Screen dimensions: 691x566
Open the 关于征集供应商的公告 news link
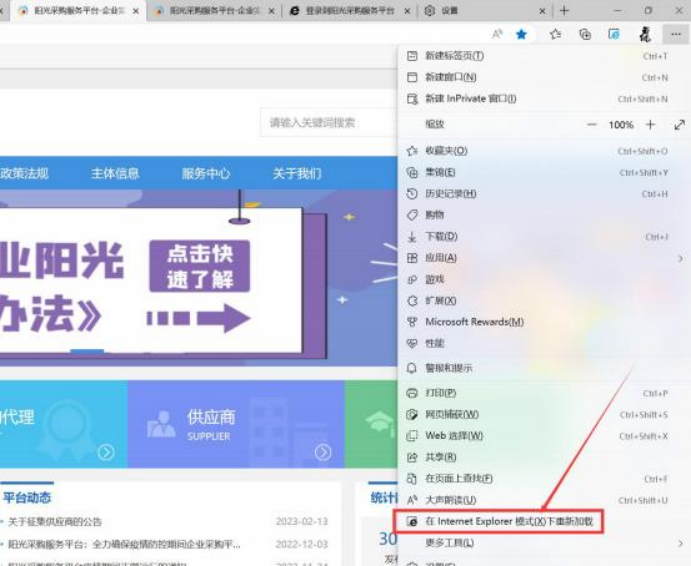[x=55, y=522]
